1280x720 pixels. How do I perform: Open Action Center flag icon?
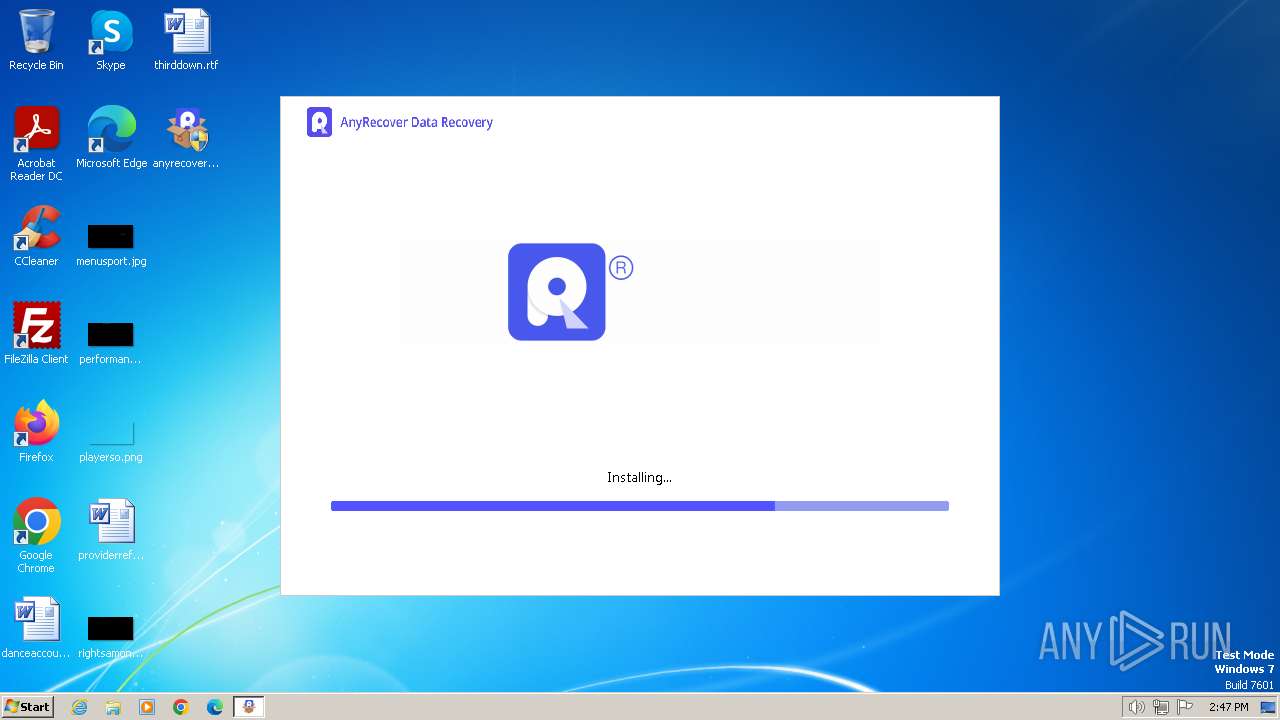[1185, 707]
